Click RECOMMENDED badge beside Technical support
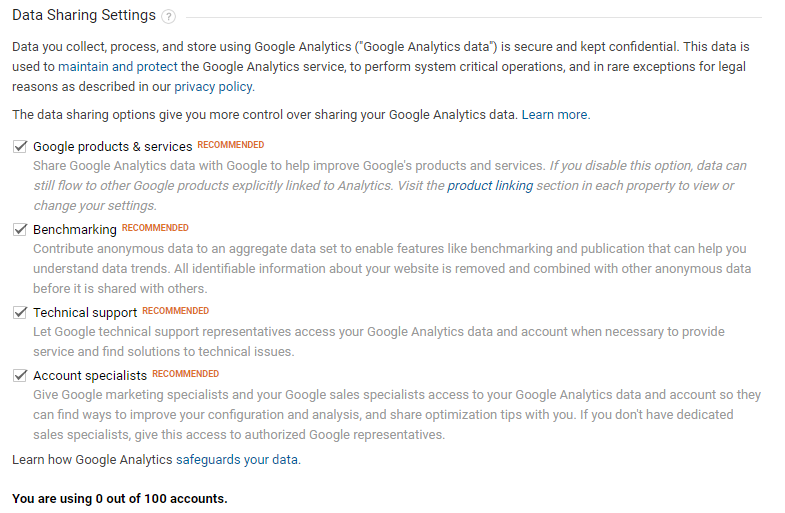 click(x=176, y=311)
